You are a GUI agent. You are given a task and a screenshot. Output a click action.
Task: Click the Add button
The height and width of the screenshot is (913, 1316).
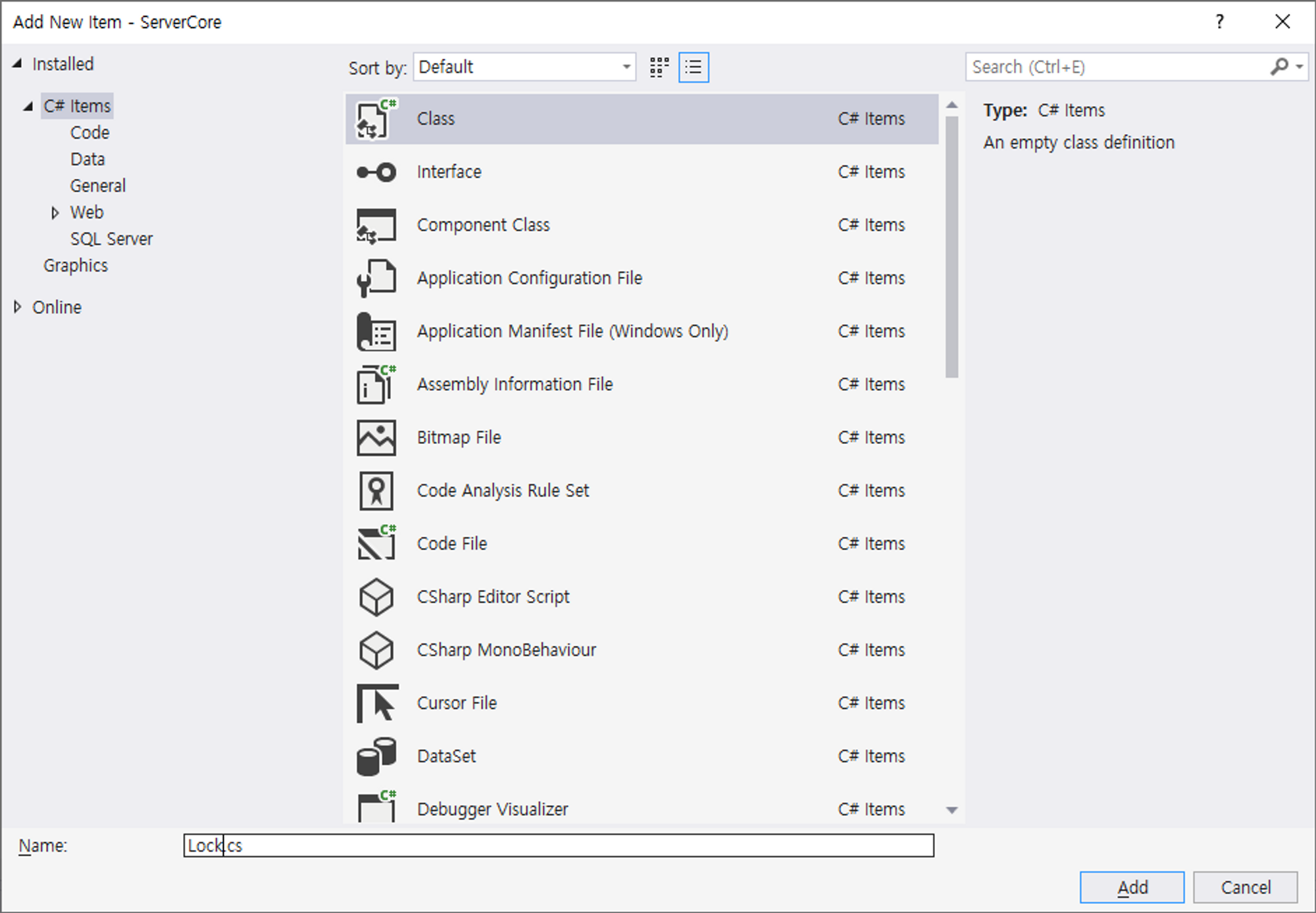(1132, 887)
